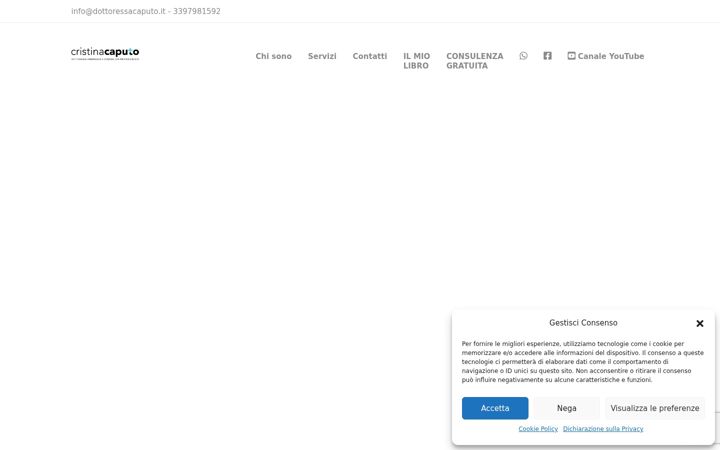Click the Gestisci Consenso dialog title
This screenshot has width=720, height=450.
coord(583,323)
